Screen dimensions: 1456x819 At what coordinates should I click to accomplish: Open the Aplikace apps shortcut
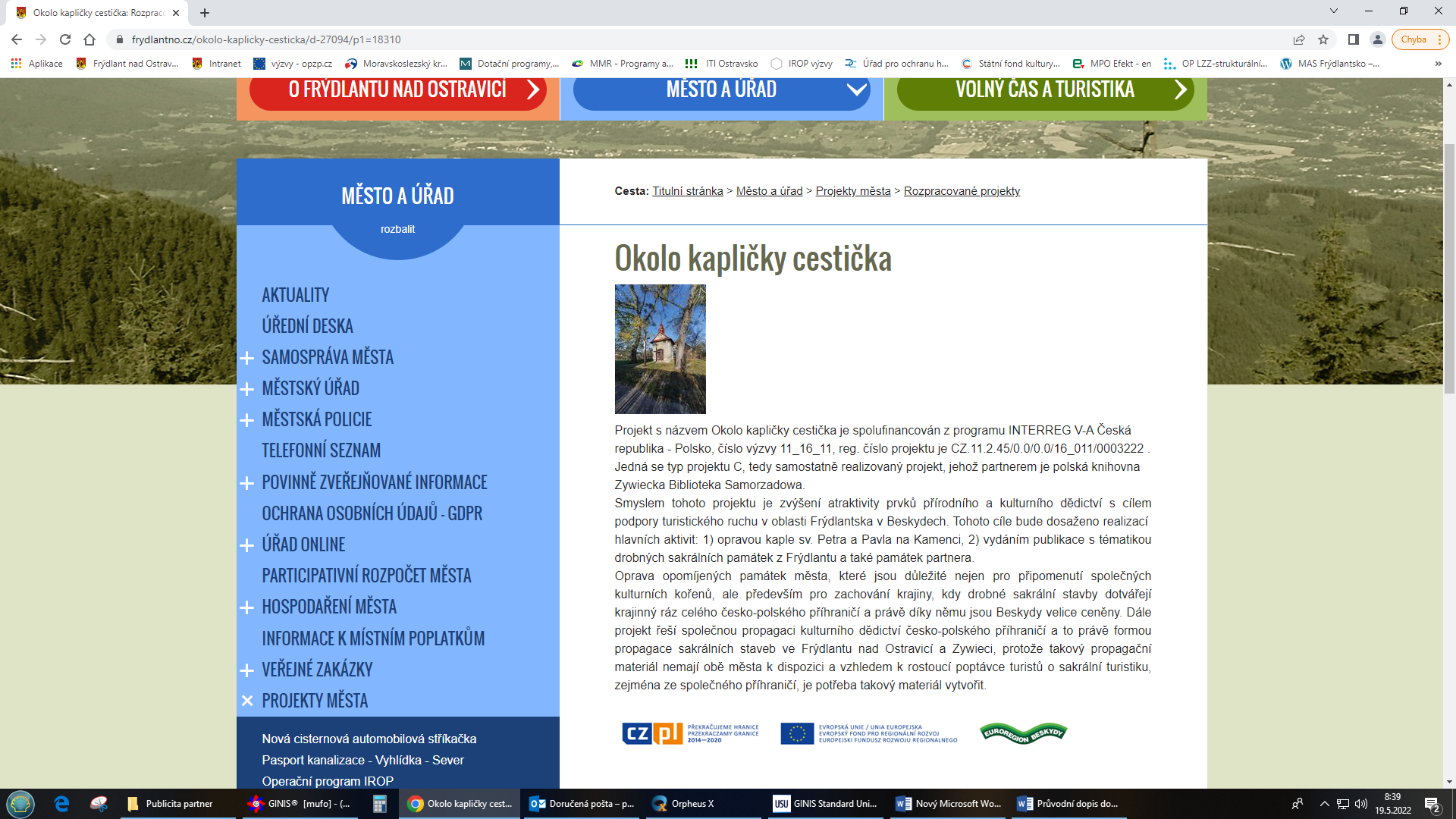click(36, 64)
